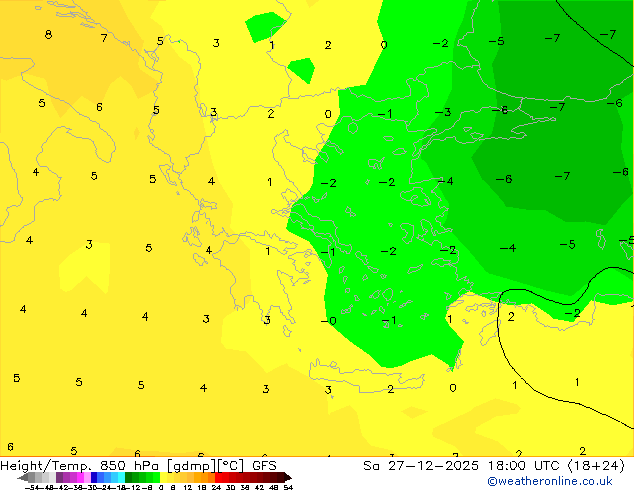Click the 'Height/Temp.' title text
634x490 pixels.
[45, 466]
